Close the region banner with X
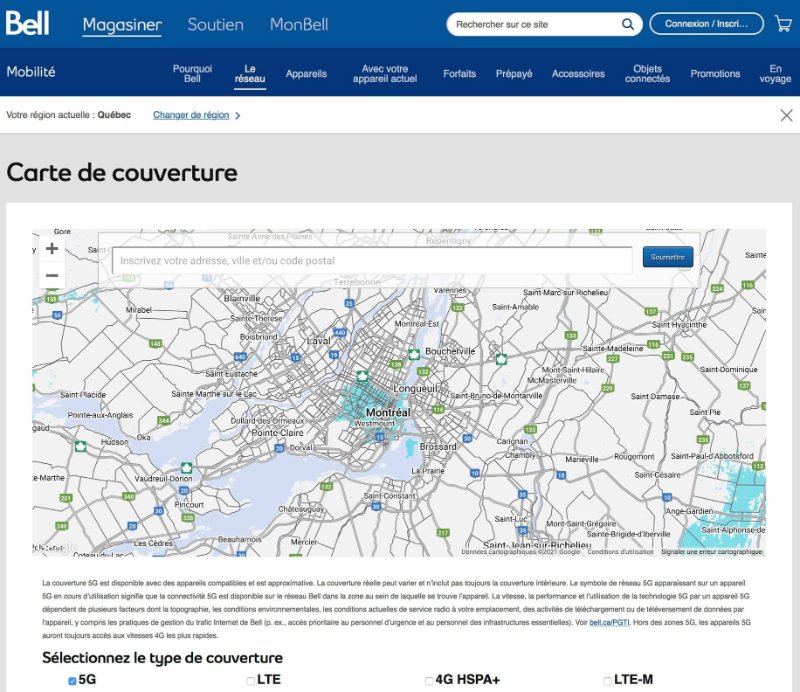The width and height of the screenshot is (800, 692). pyautogui.click(x=786, y=115)
